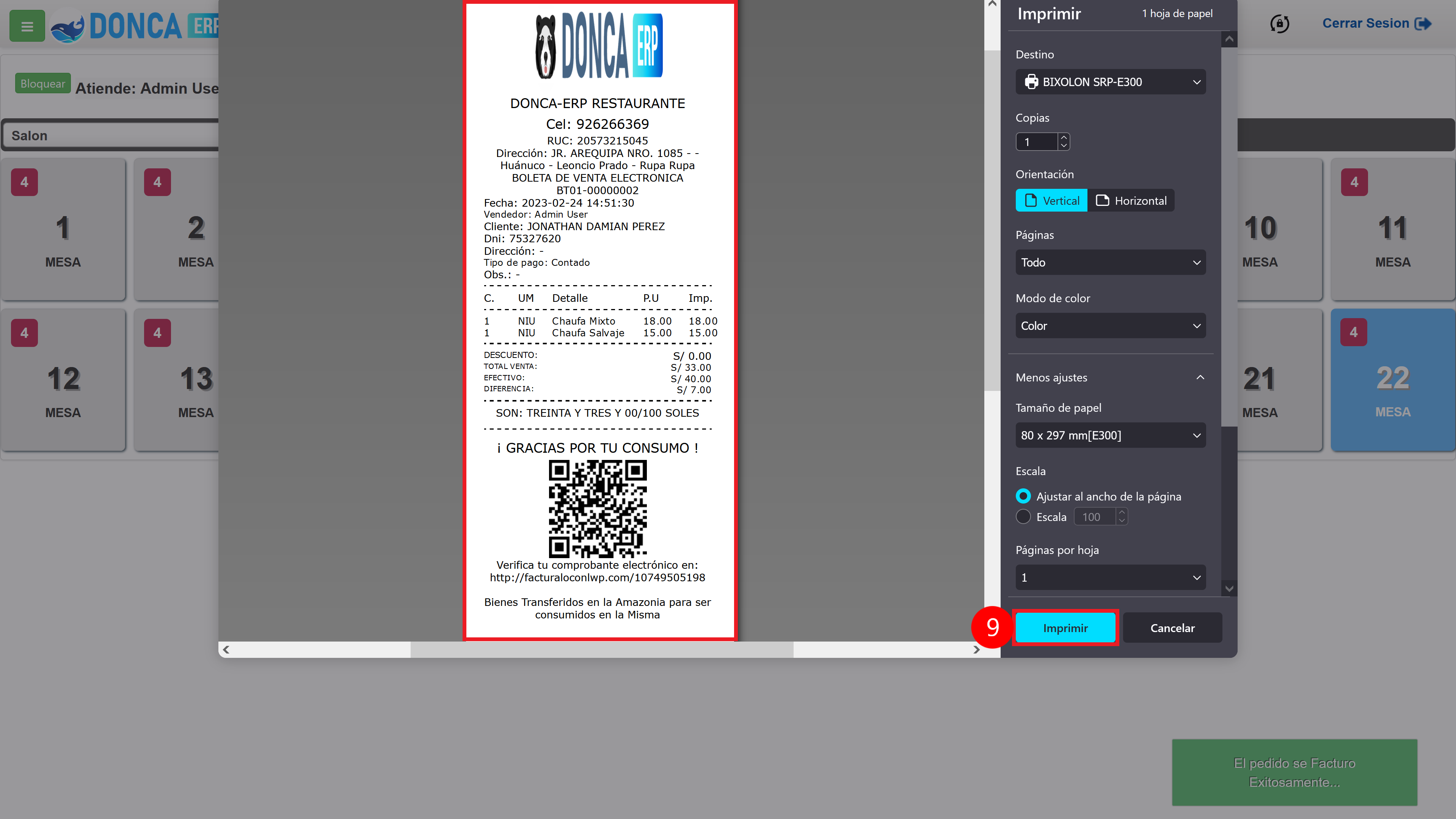
Task: Open Mesa 12 table card
Action: coord(63,379)
